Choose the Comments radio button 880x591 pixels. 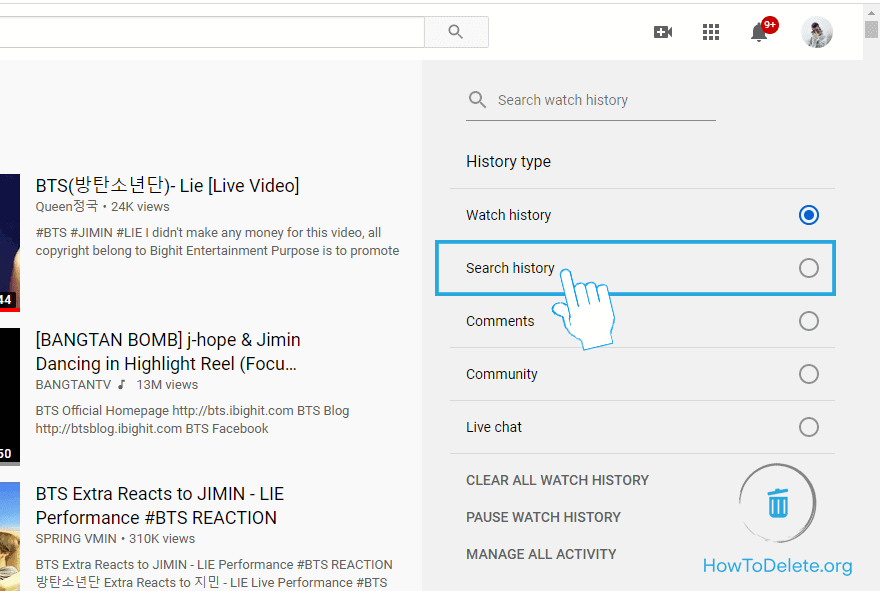click(809, 321)
